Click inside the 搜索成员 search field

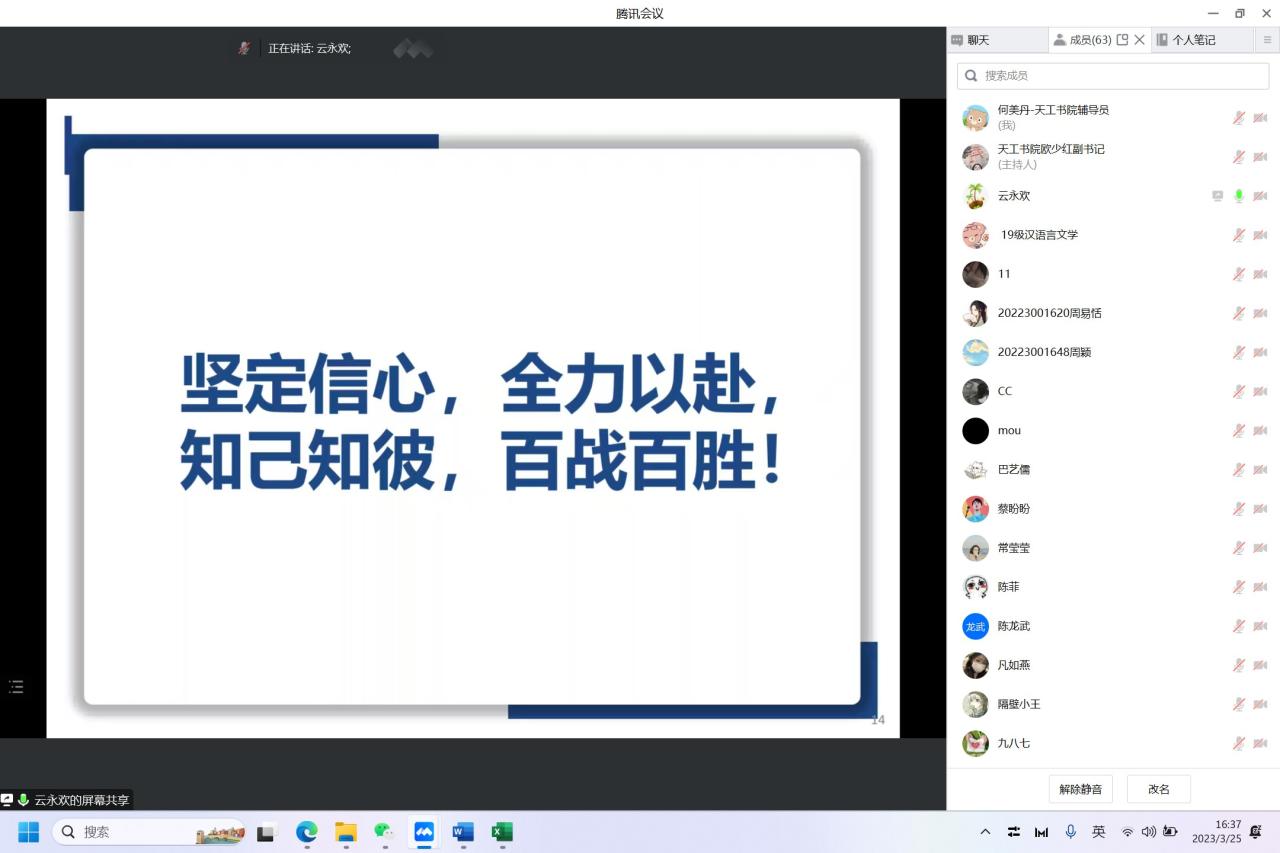(1100, 75)
